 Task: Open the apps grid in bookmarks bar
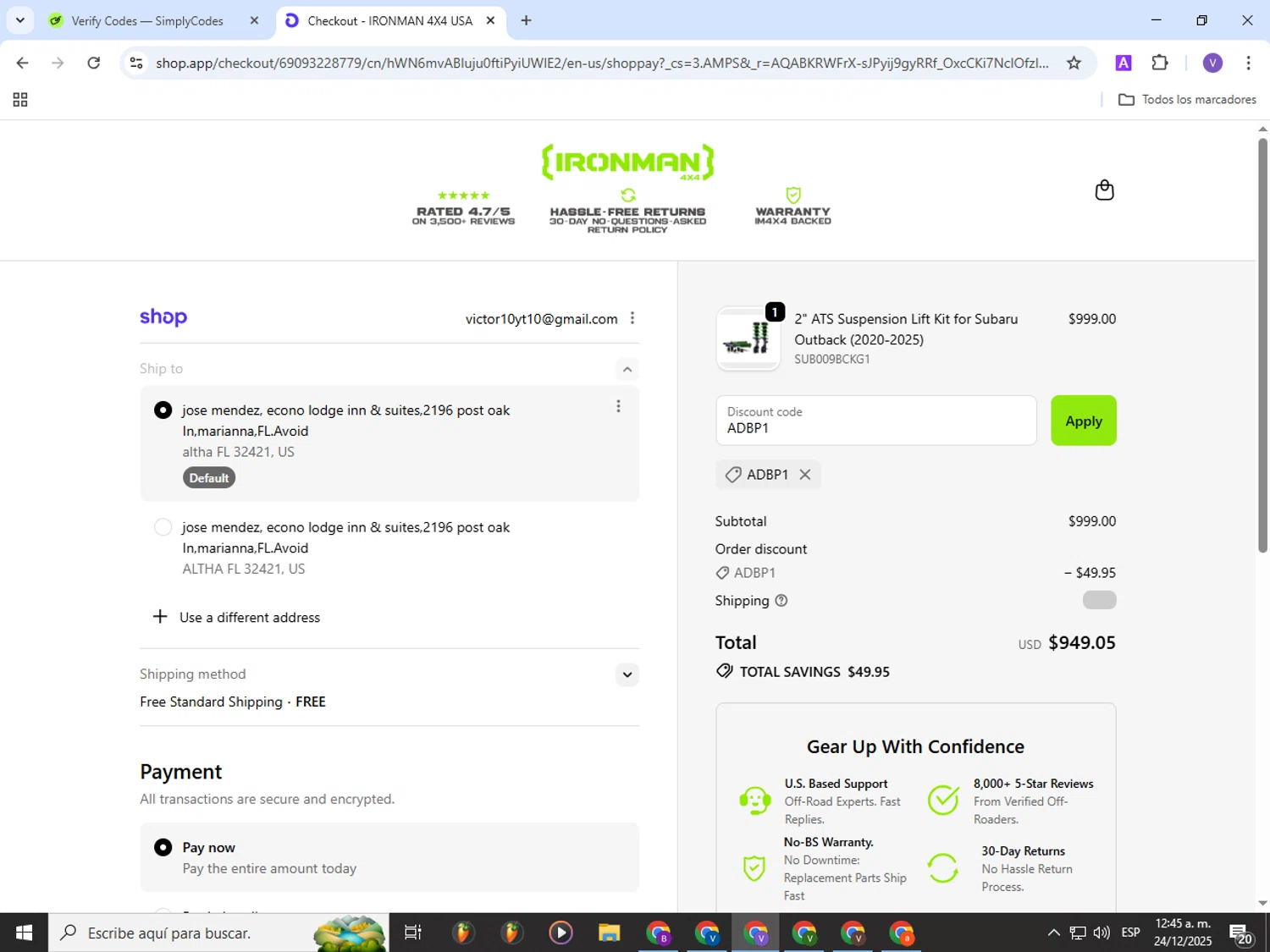click(x=20, y=100)
